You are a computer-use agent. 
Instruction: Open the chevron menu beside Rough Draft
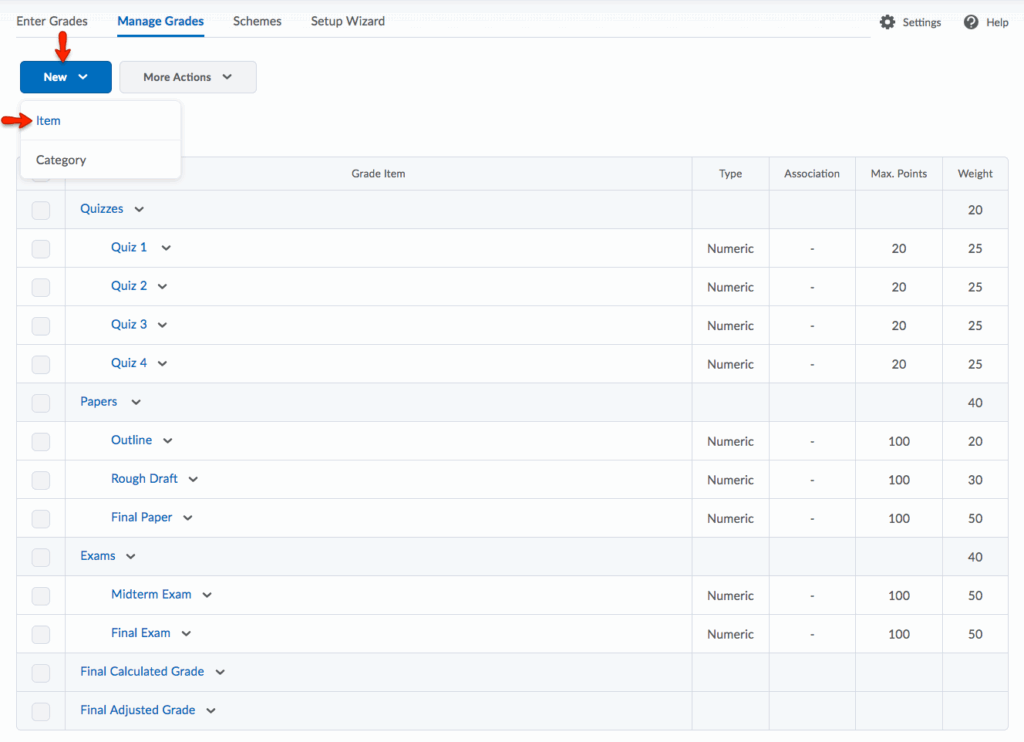tap(193, 479)
